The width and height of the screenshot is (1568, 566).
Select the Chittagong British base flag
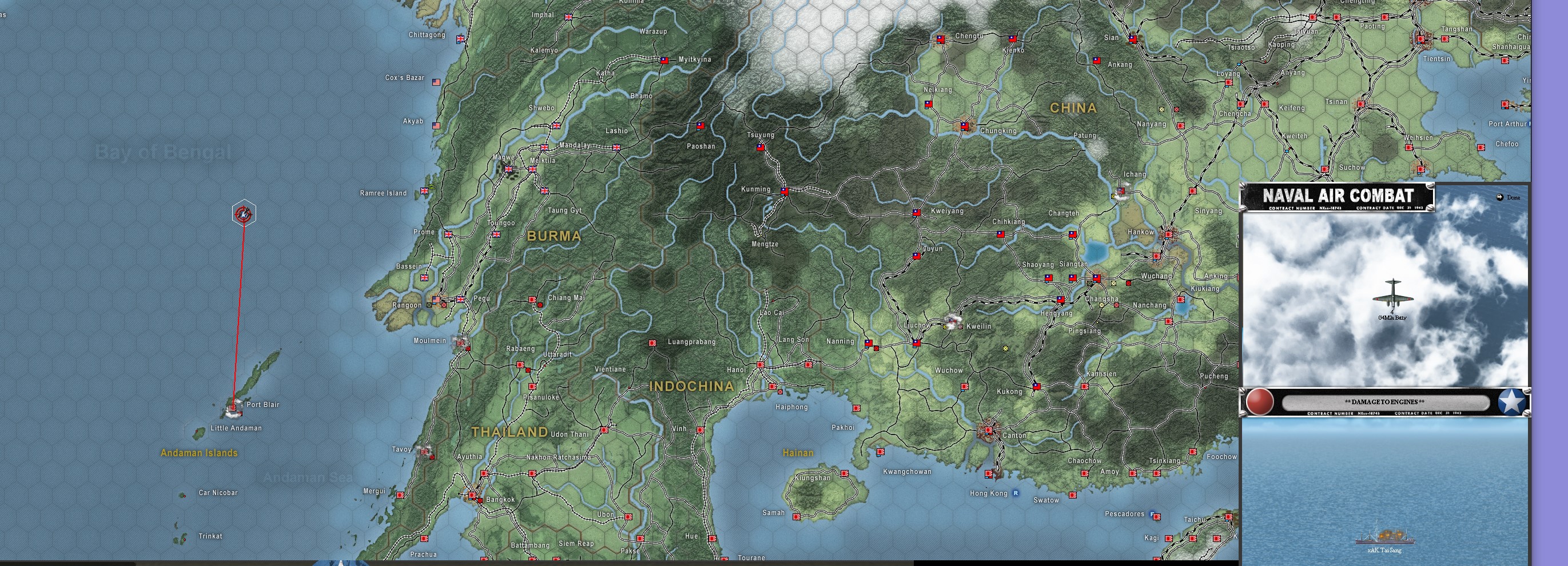(460, 39)
